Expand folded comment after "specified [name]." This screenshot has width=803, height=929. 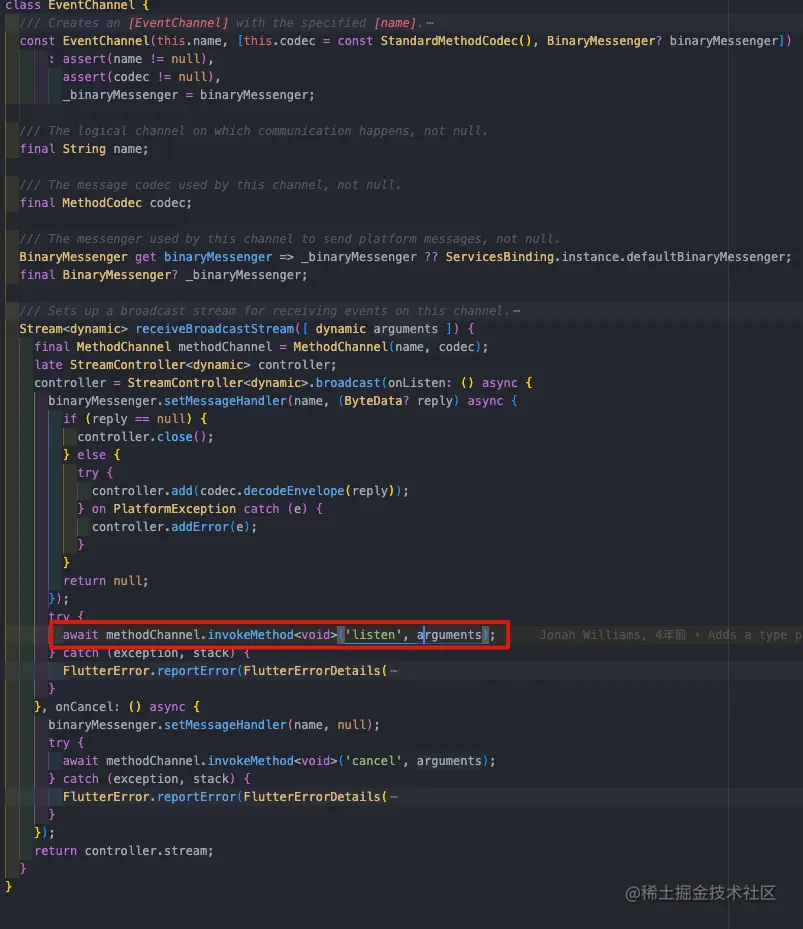tap(430, 23)
